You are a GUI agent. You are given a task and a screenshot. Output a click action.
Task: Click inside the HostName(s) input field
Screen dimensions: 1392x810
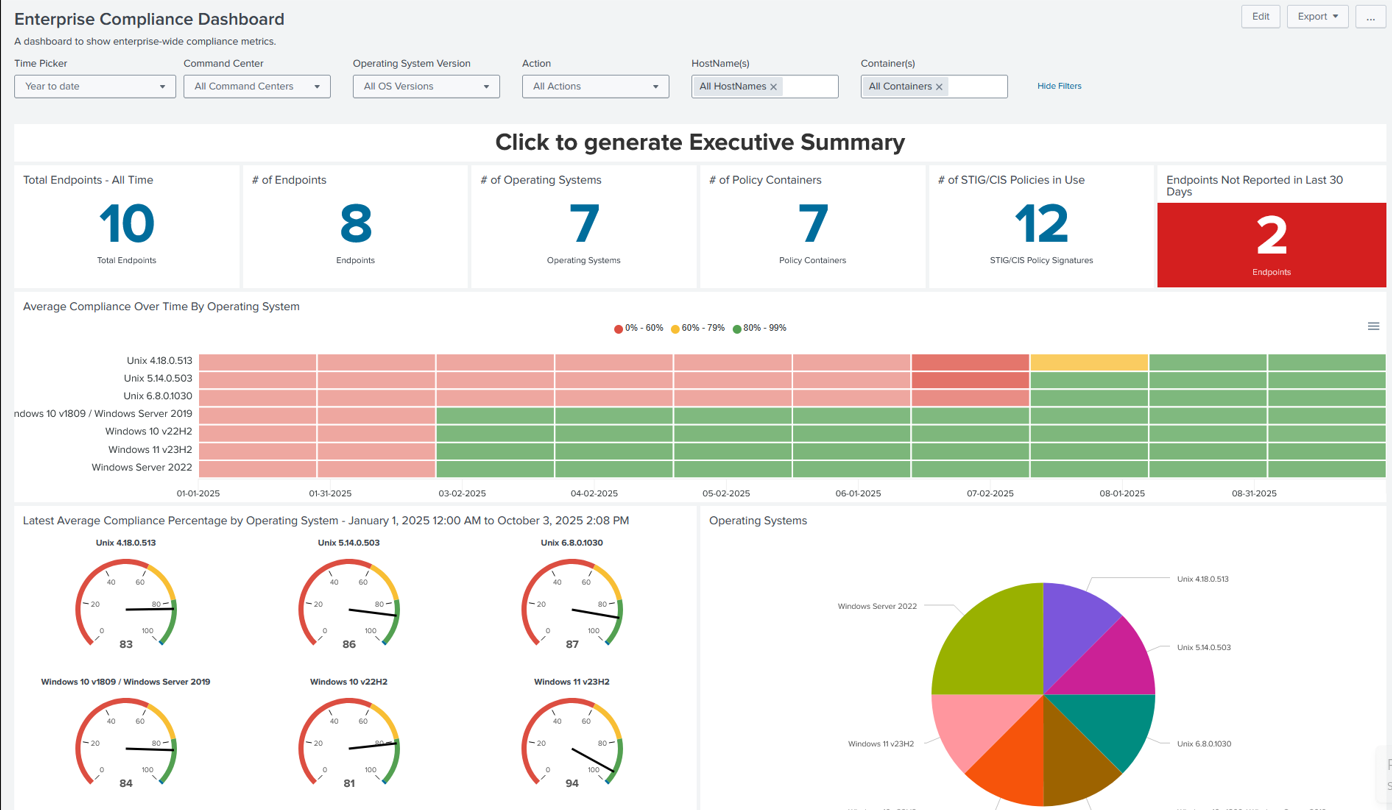[x=812, y=87]
